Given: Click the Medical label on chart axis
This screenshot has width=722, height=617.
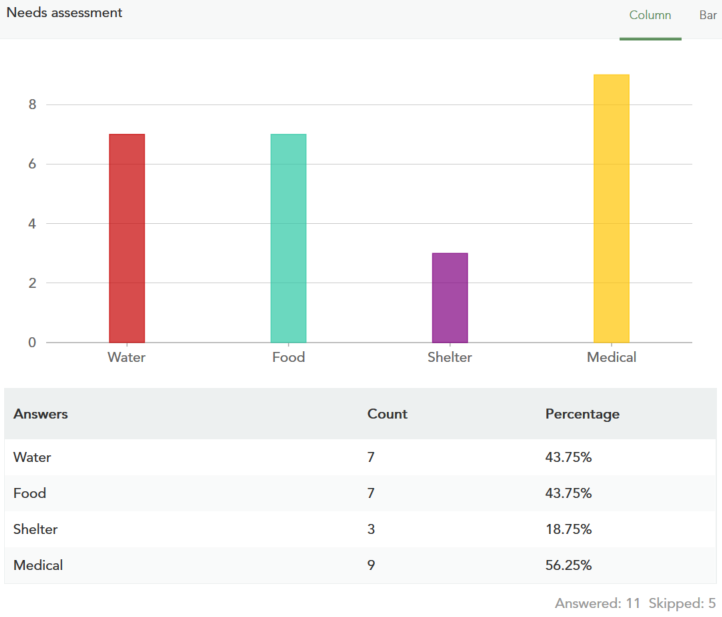Looking at the screenshot, I should tap(611, 357).
